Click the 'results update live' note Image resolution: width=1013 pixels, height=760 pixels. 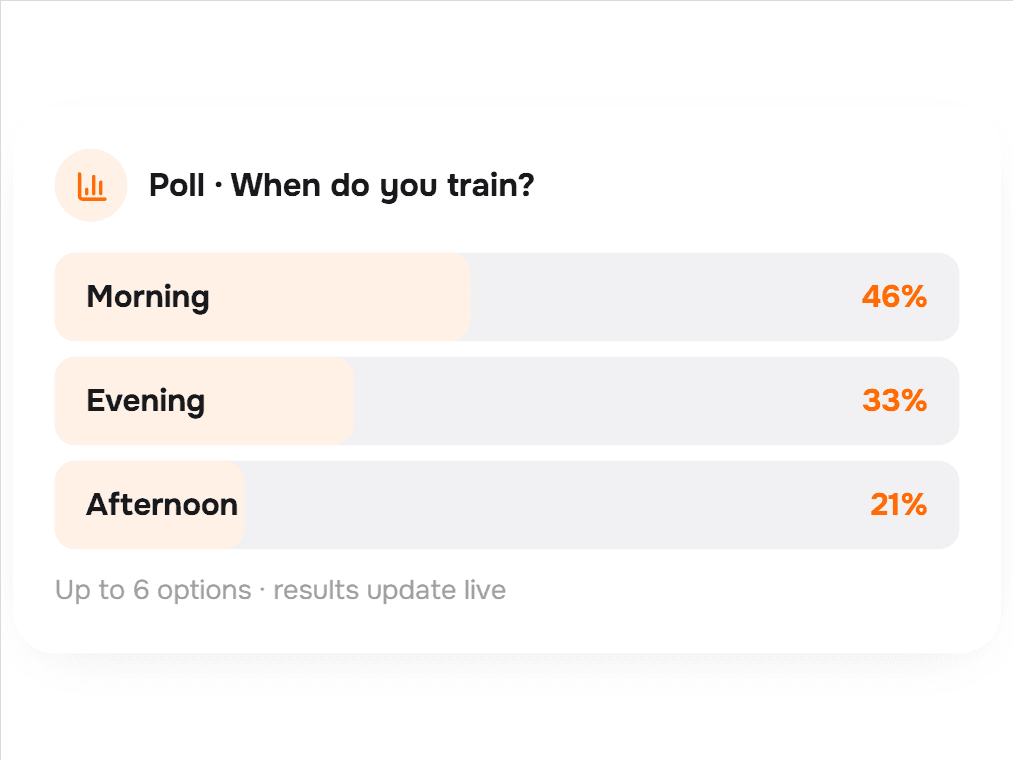pyautogui.click(x=390, y=590)
